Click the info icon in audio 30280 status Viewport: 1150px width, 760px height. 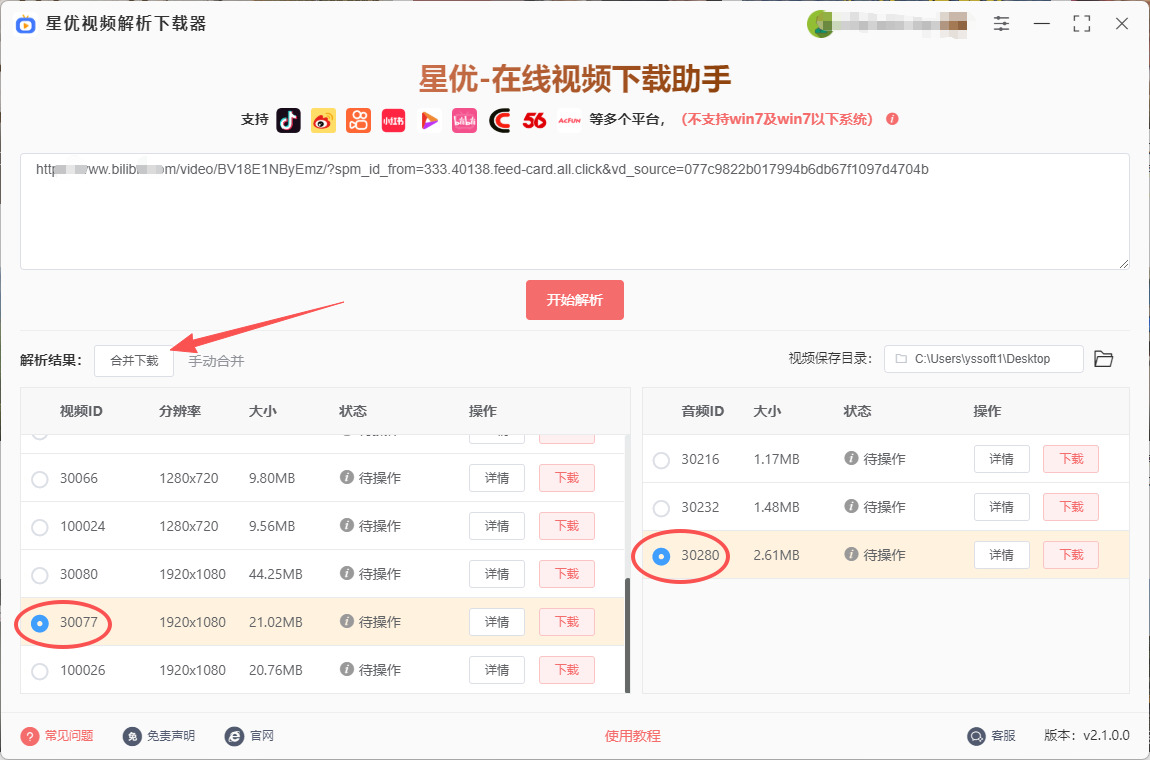[851, 554]
